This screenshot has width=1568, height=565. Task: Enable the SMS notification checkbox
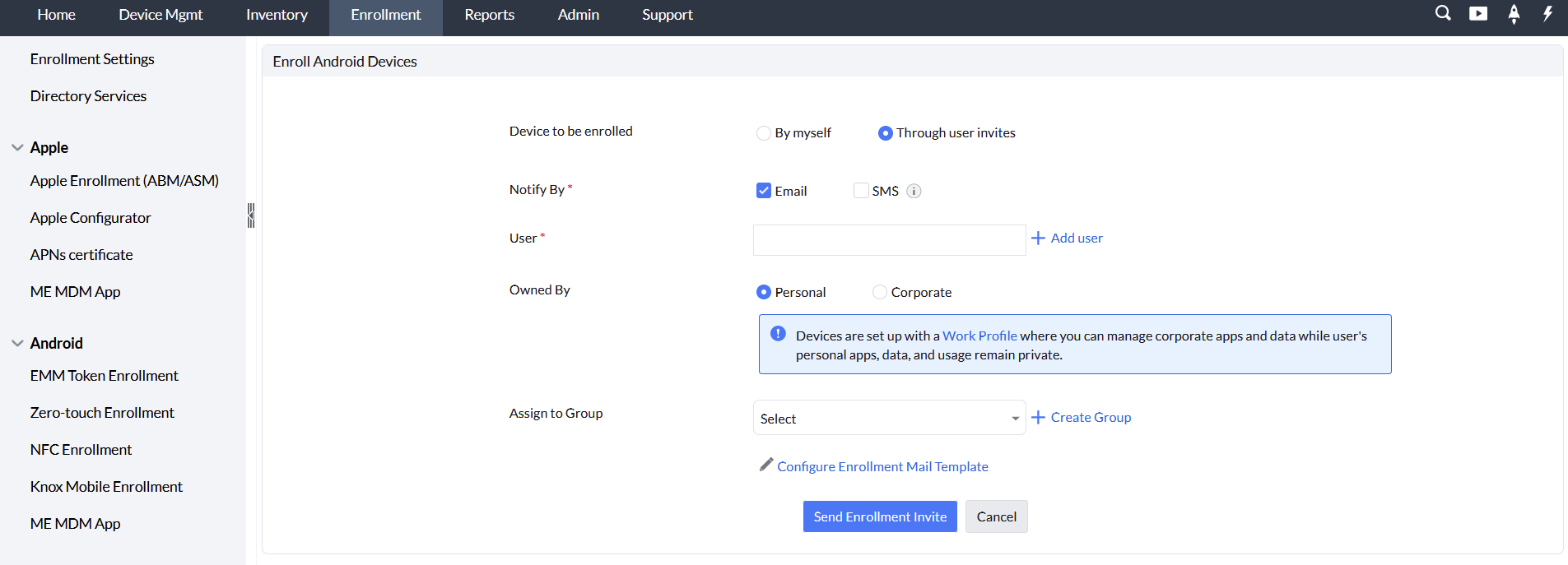pyautogui.click(x=861, y=191)
